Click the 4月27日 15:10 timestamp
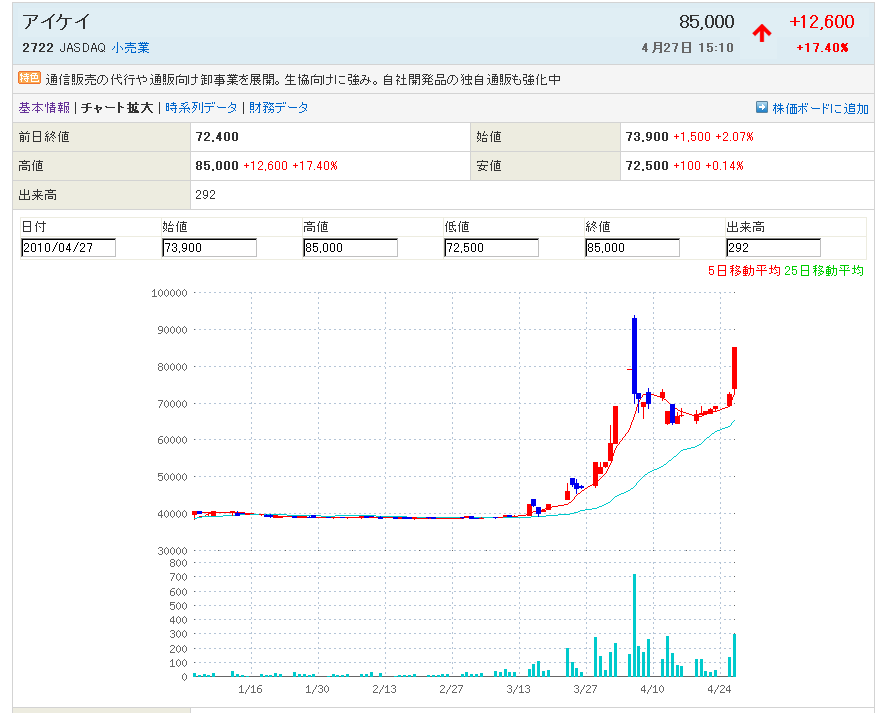 click(687, 48)
